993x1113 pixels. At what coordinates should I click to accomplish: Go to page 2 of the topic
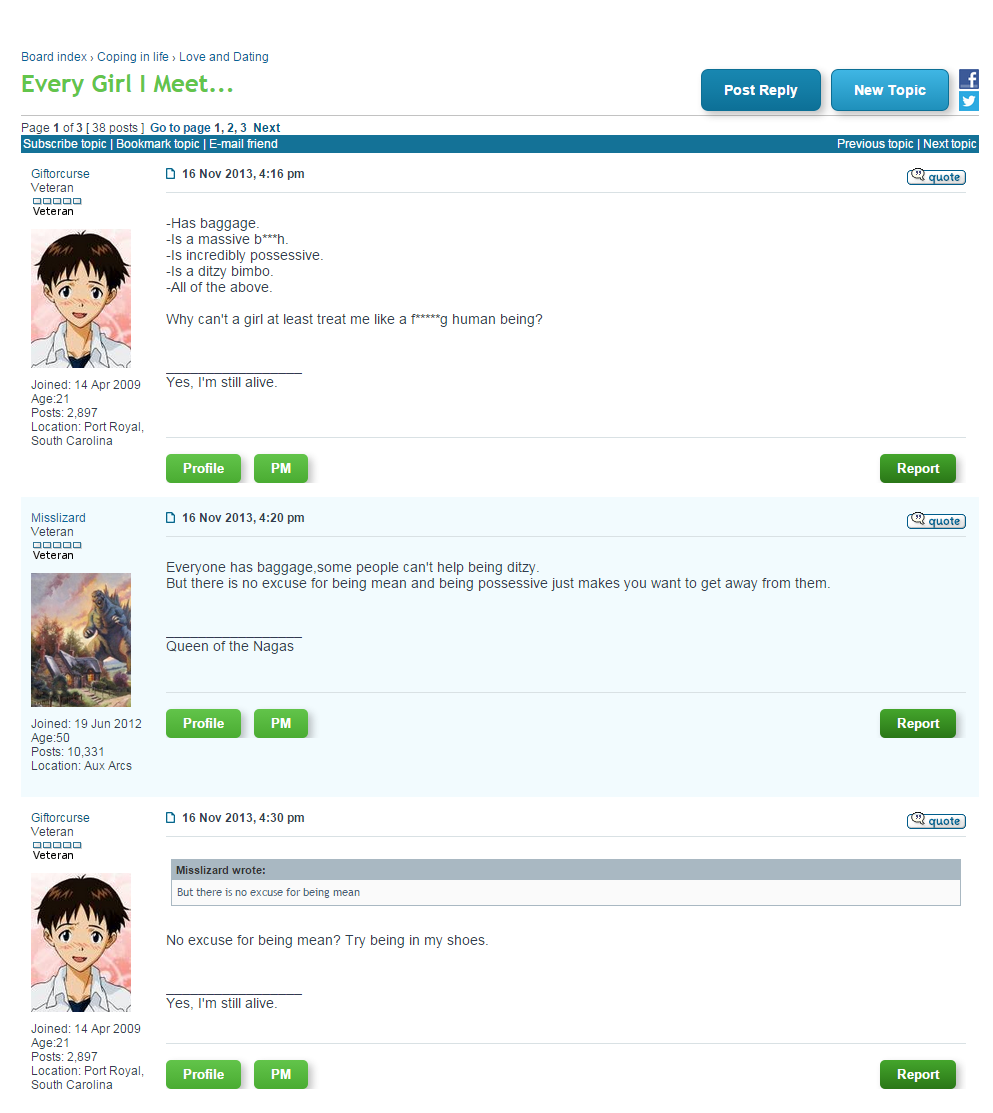(231, 128)
